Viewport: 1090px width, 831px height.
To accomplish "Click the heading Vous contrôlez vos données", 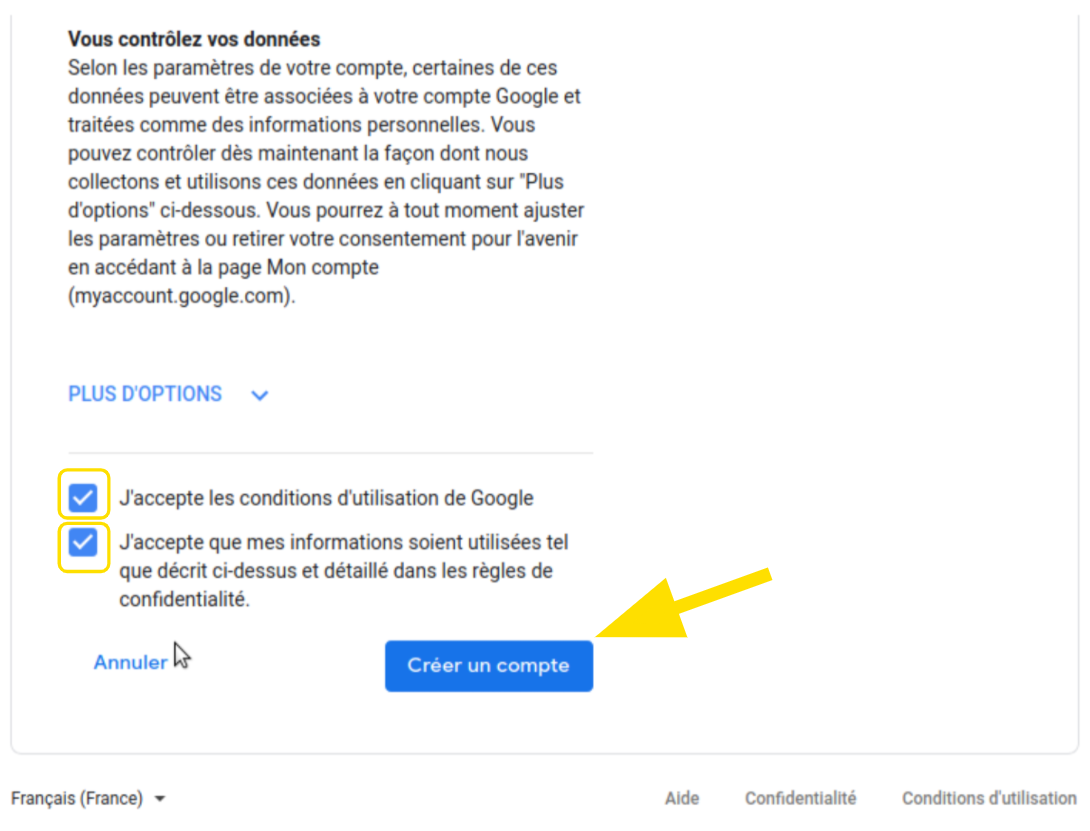I will click(x=194, y=39).
